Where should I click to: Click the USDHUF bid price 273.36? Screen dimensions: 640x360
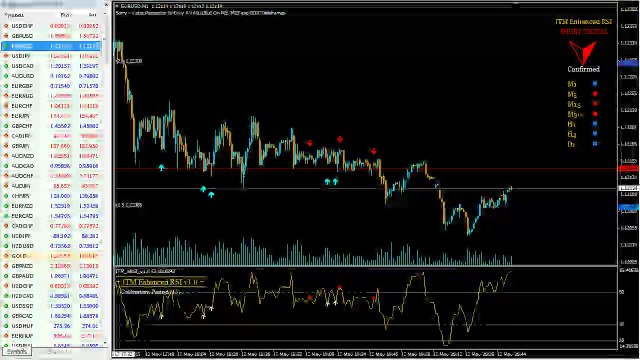pyautogui.click(x=62, y=326)
